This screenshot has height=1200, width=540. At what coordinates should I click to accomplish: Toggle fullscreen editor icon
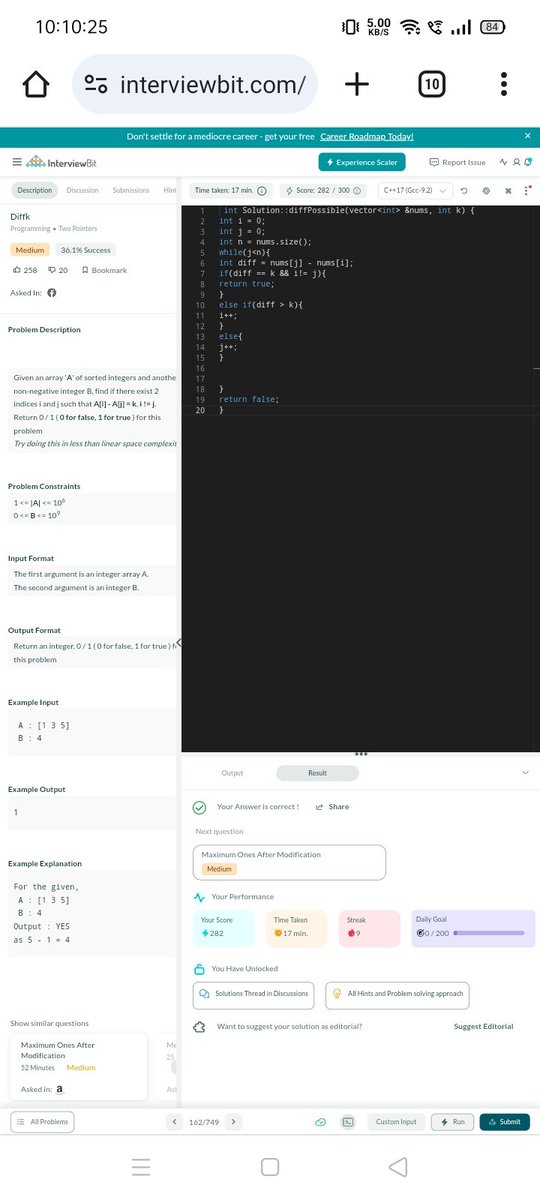(x=508, y=190)
